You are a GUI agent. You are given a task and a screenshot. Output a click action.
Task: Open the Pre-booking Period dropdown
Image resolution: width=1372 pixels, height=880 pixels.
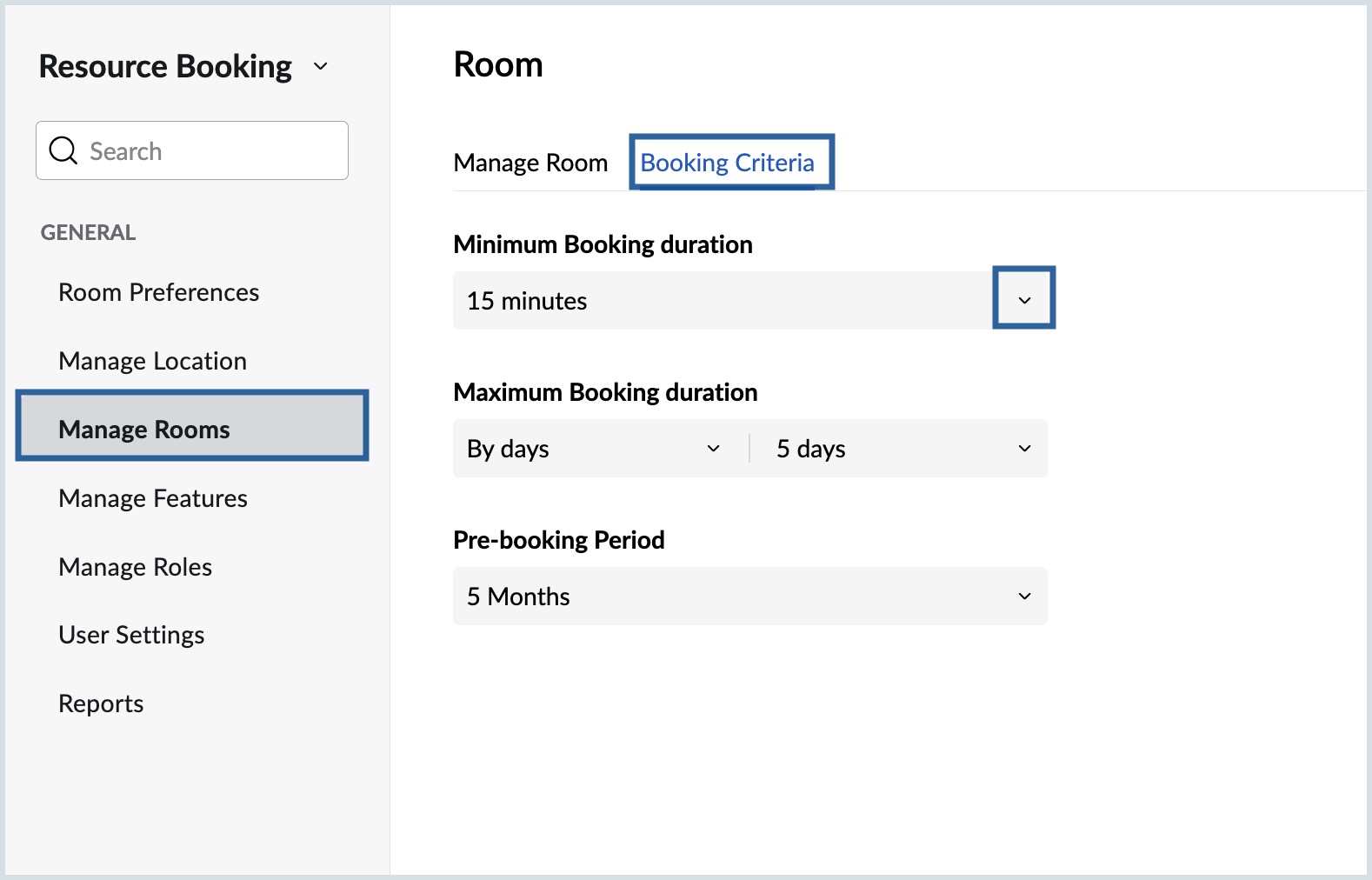tap(749, 597)
